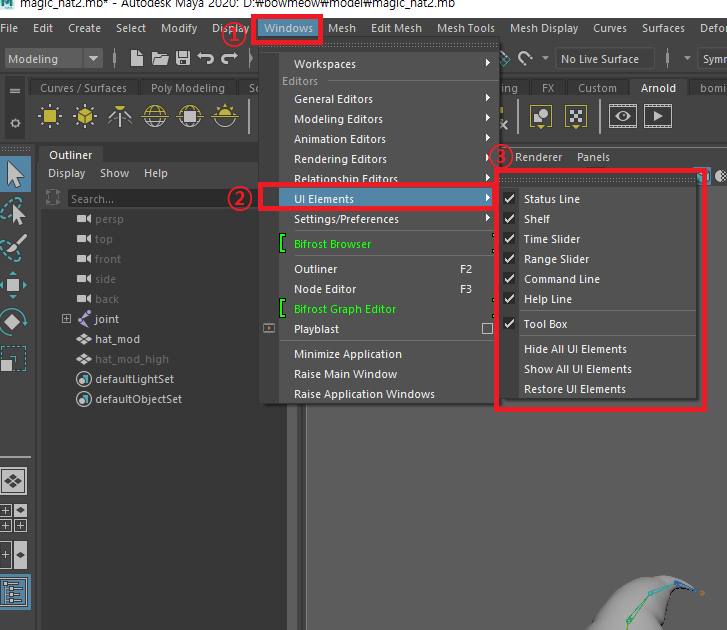The image size is (727, 630).
Task: Open the viewport Panels menu
Action: (593, 157)
